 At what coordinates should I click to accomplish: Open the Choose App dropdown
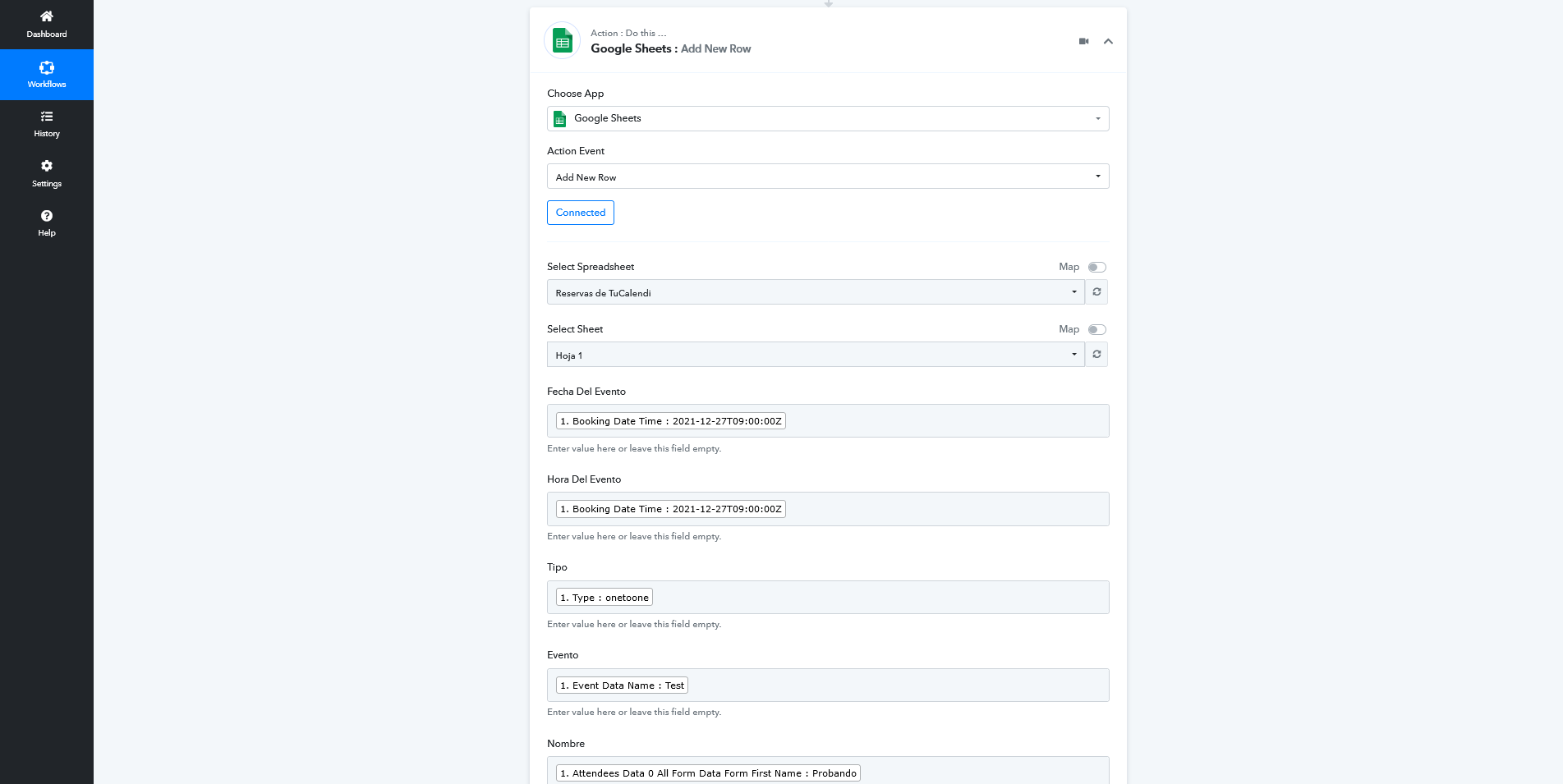click(828, 118)
